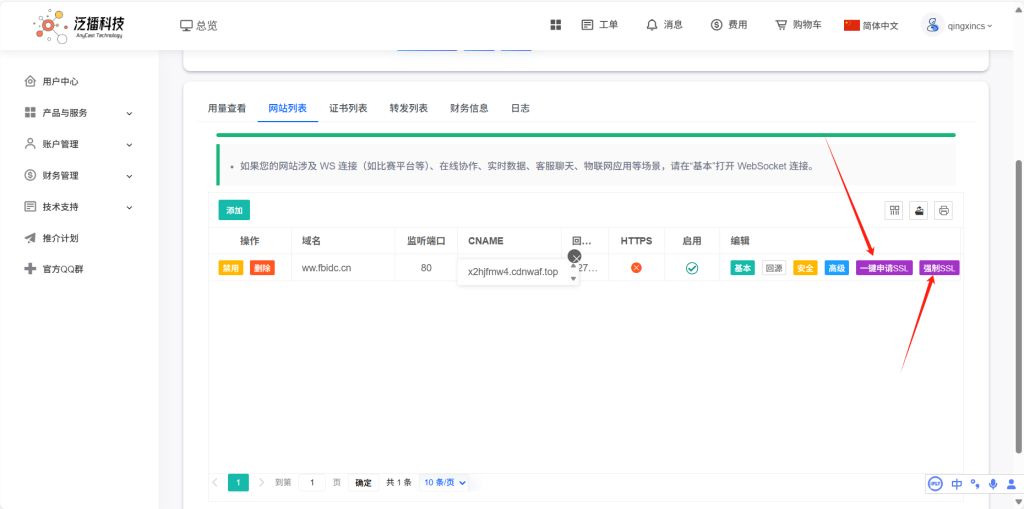Switch to the 用量查看 tab
The image size is (1024, 509).
[x=227, y=108]
